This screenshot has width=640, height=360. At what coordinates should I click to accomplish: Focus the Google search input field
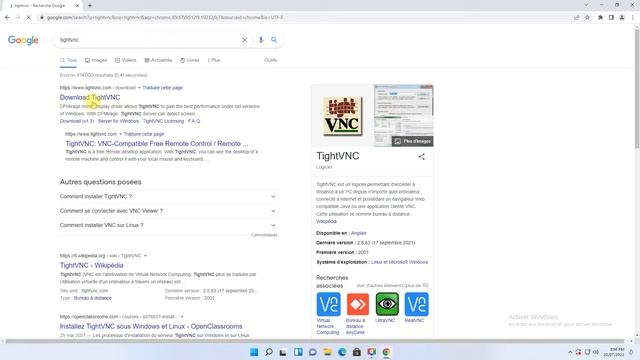[148, 40]
